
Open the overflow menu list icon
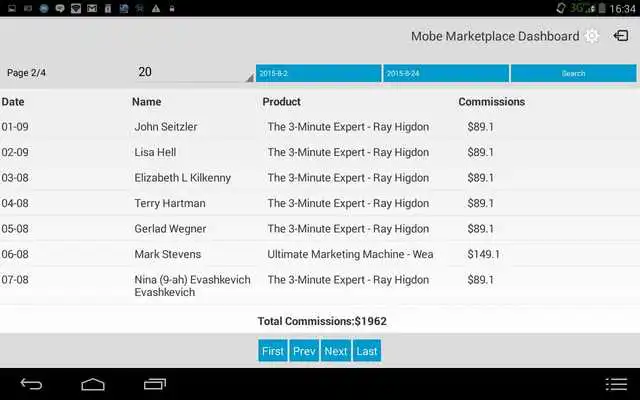[616, 384]
